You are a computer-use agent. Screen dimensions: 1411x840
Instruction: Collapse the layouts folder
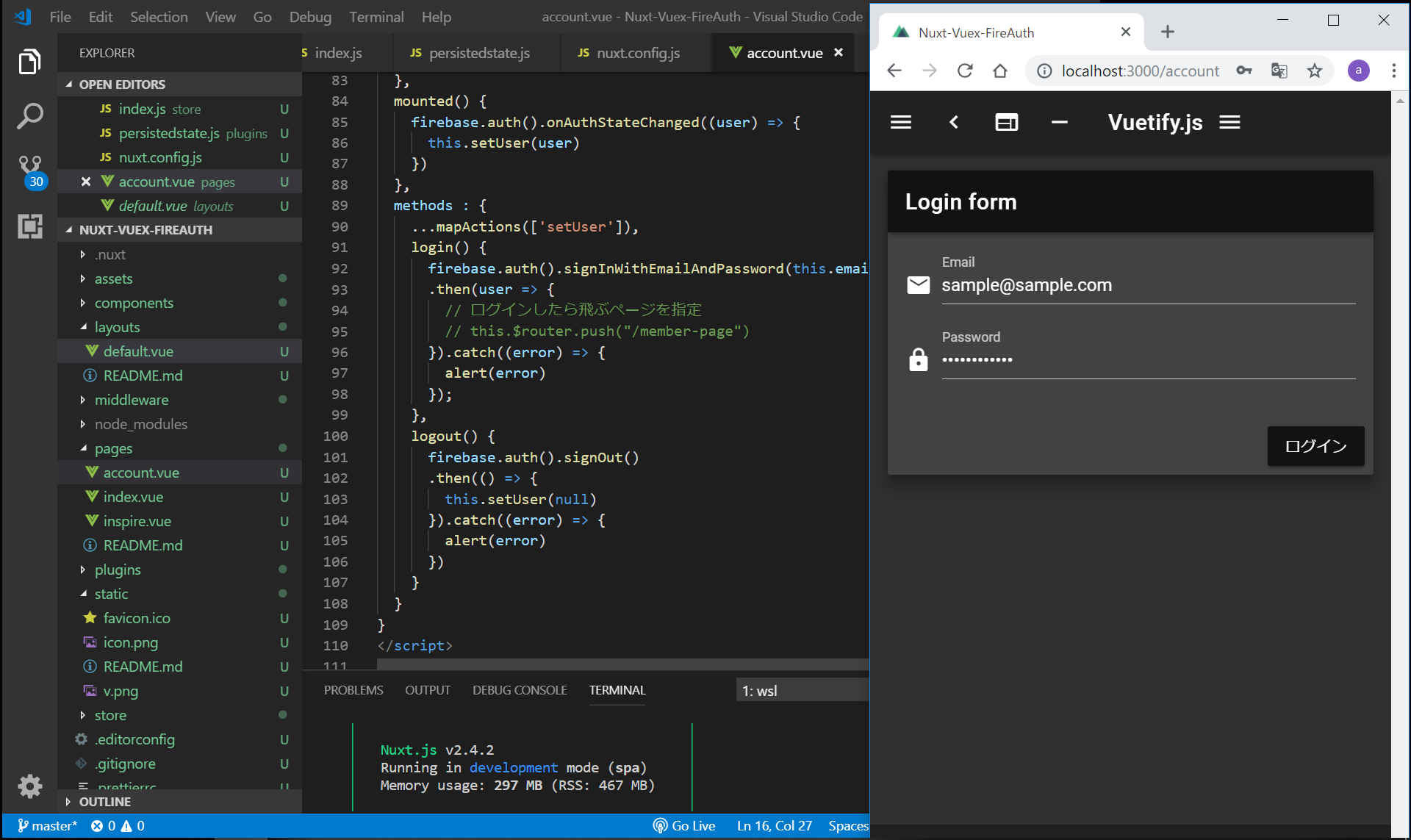179,327
